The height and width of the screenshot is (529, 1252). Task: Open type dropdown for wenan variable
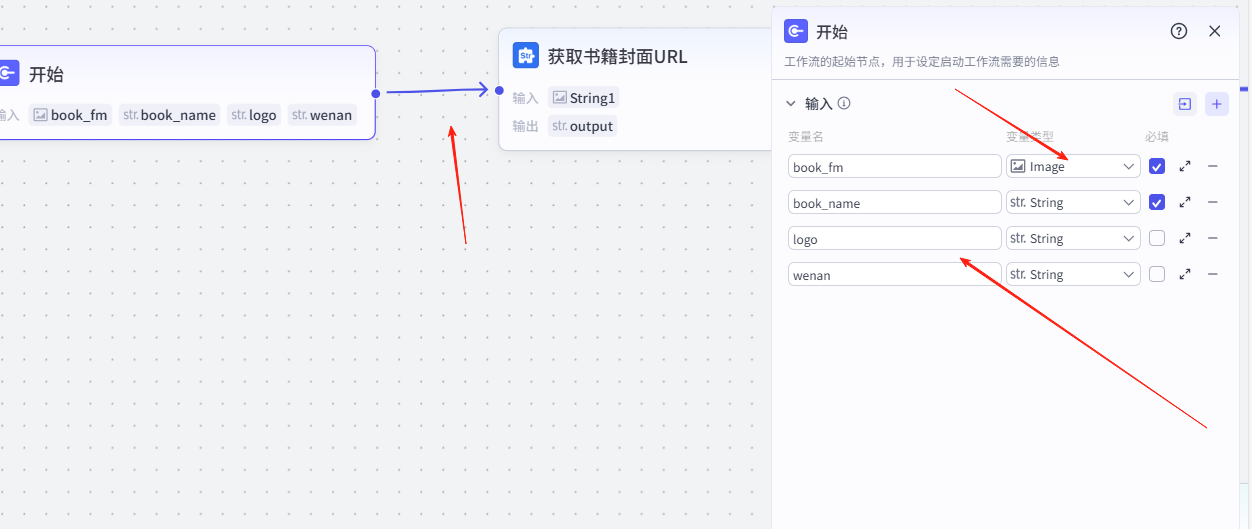click(x=1073, y=274)
